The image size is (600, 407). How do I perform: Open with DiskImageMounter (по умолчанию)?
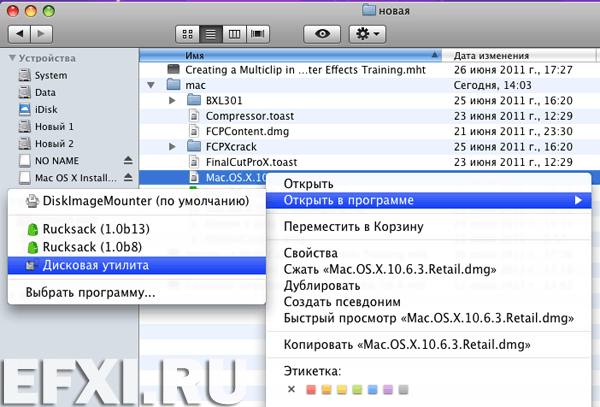[x=137, y=201]
